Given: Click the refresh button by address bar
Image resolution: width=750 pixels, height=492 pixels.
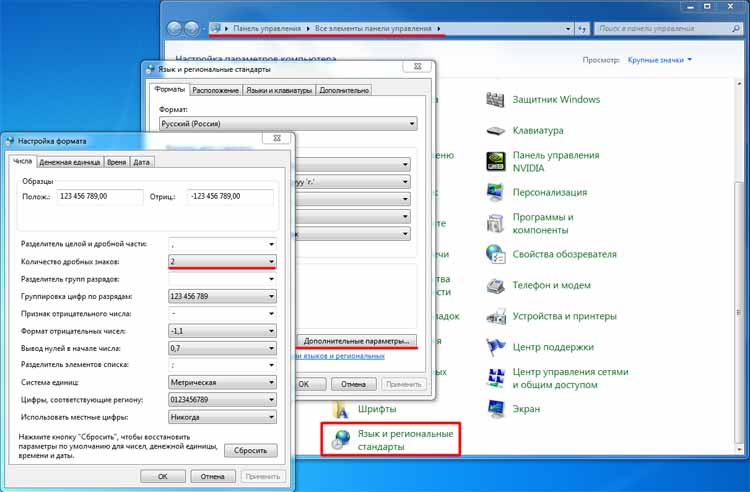Looking at the screenshot, I should (582, 29).
